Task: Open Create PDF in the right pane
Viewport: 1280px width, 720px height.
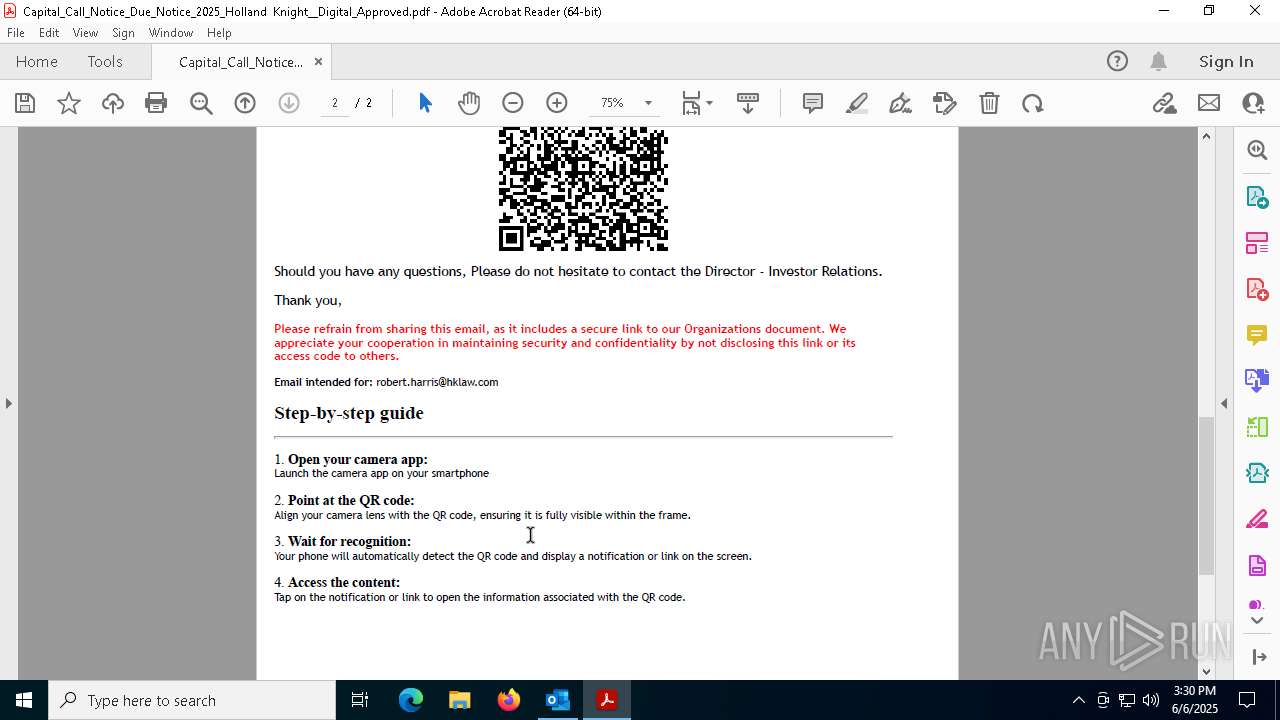Action: point(1257,289)
